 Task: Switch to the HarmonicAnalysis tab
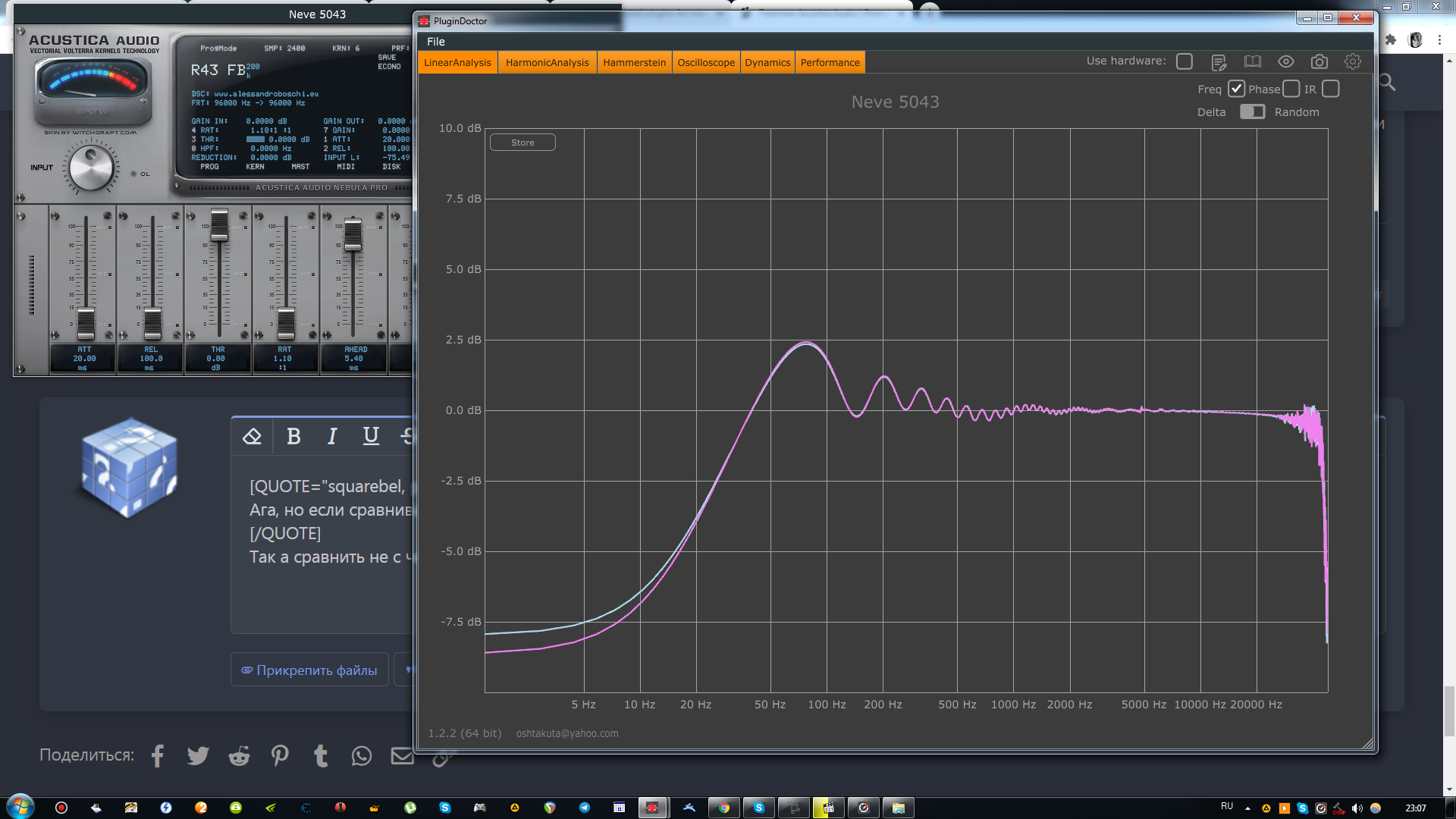tap(548, 63)
